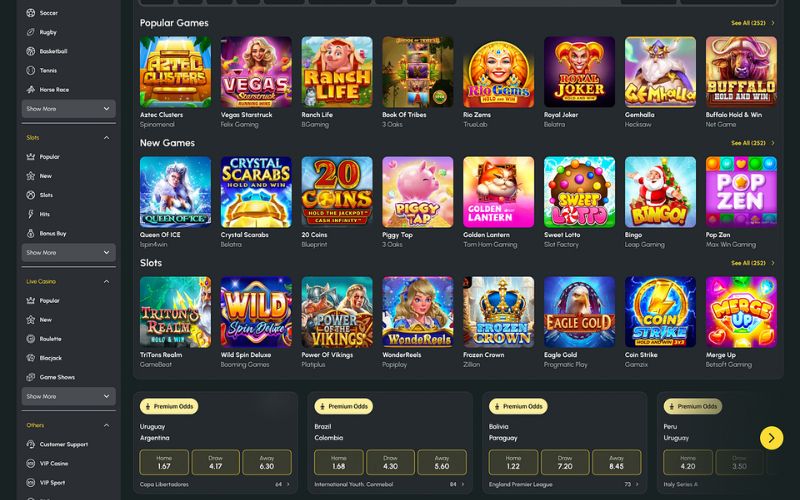Click the Soccer ball sidebar icon
Viewport: 800px width, 500px height.
31,13
